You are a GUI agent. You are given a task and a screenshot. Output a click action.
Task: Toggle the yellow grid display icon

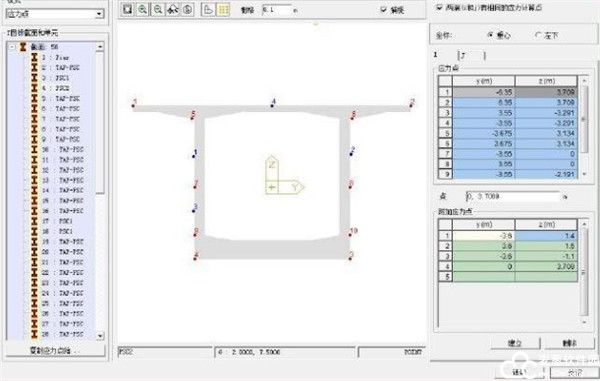click(x=223, y=9)
